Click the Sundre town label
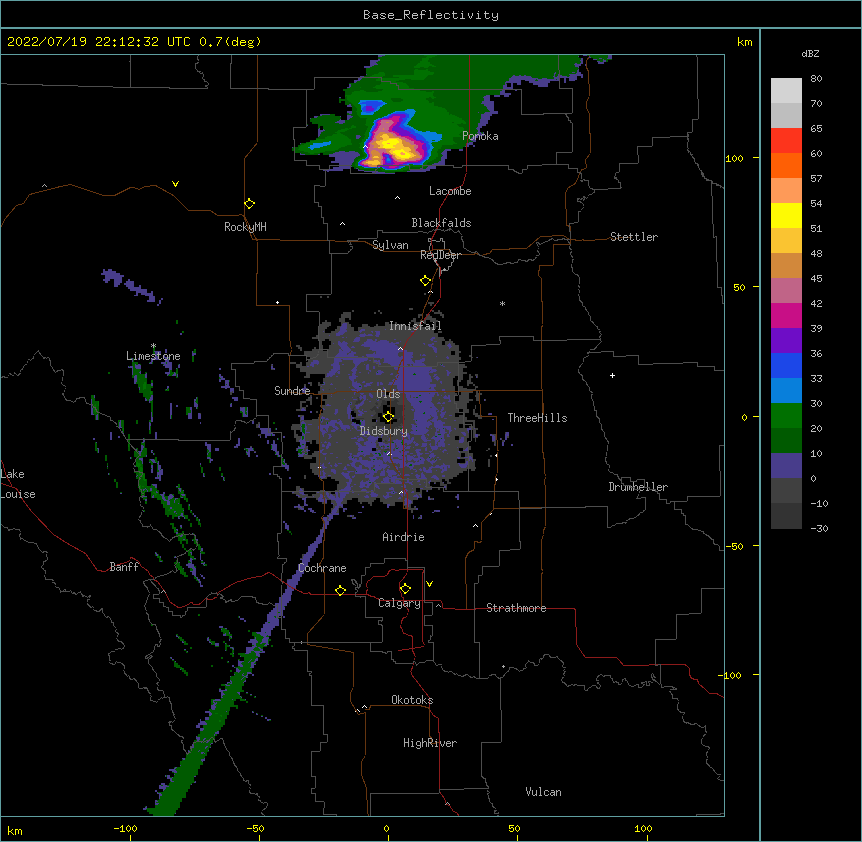This screenshot has width=862, height=842. click(x=292, y=391)
